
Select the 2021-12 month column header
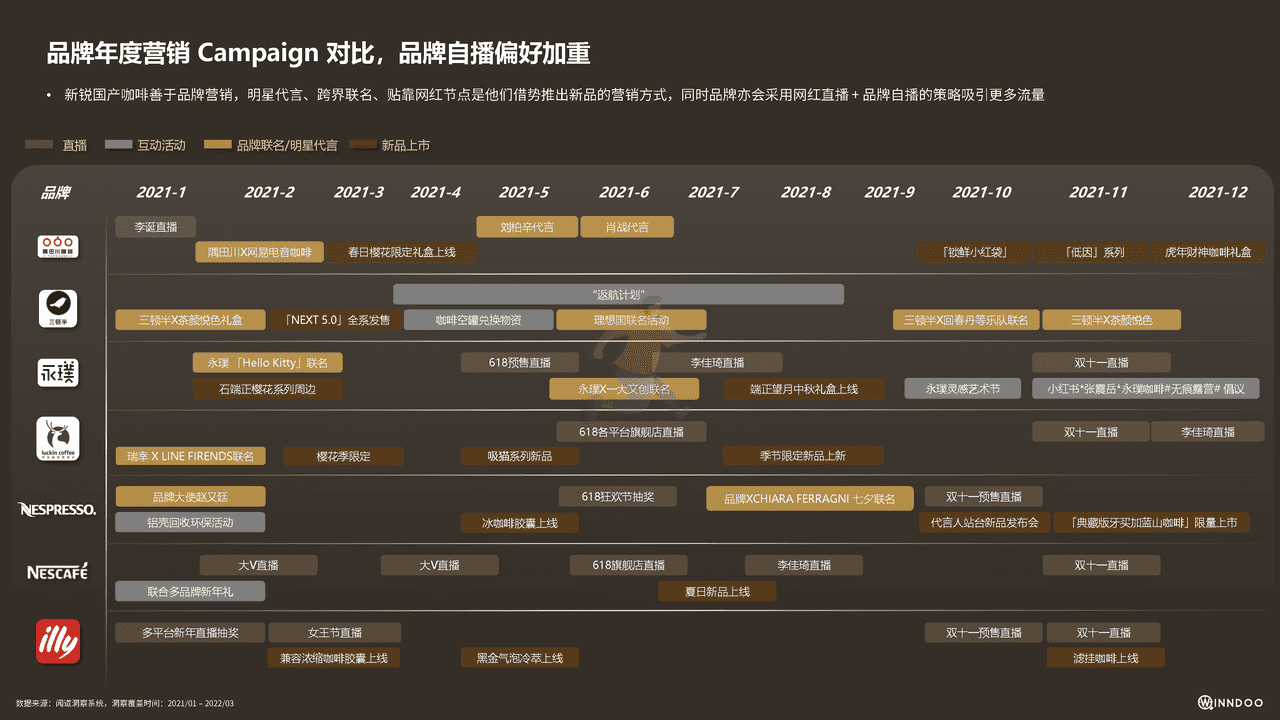(1218, 192)
